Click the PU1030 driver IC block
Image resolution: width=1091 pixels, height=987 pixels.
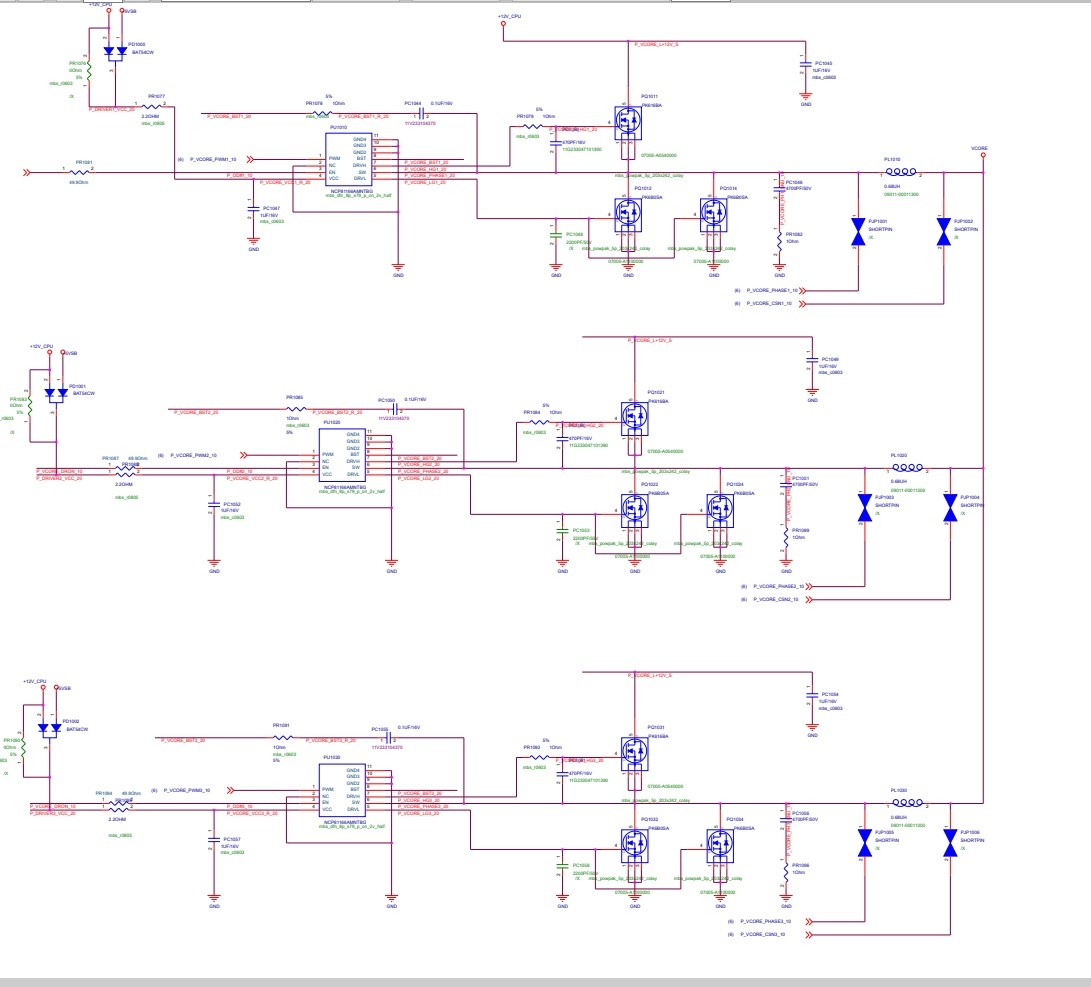[342, 791]
